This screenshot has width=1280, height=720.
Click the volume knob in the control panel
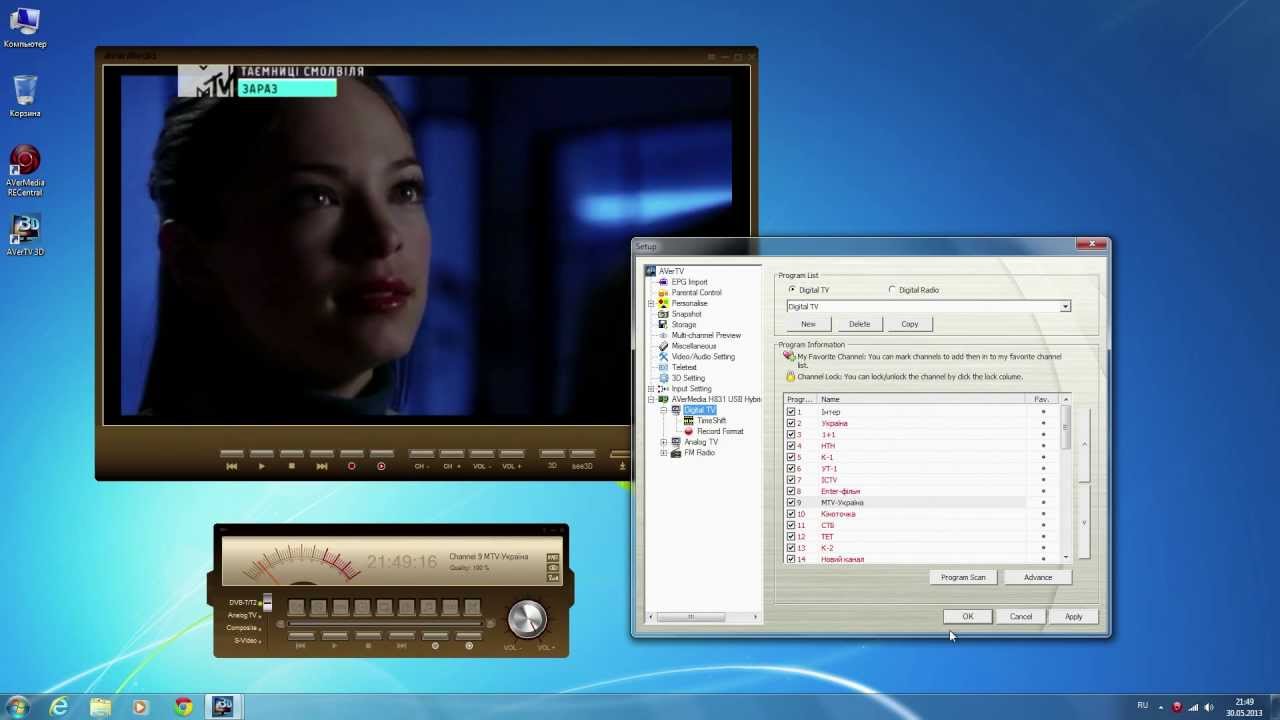click(527, 619)
